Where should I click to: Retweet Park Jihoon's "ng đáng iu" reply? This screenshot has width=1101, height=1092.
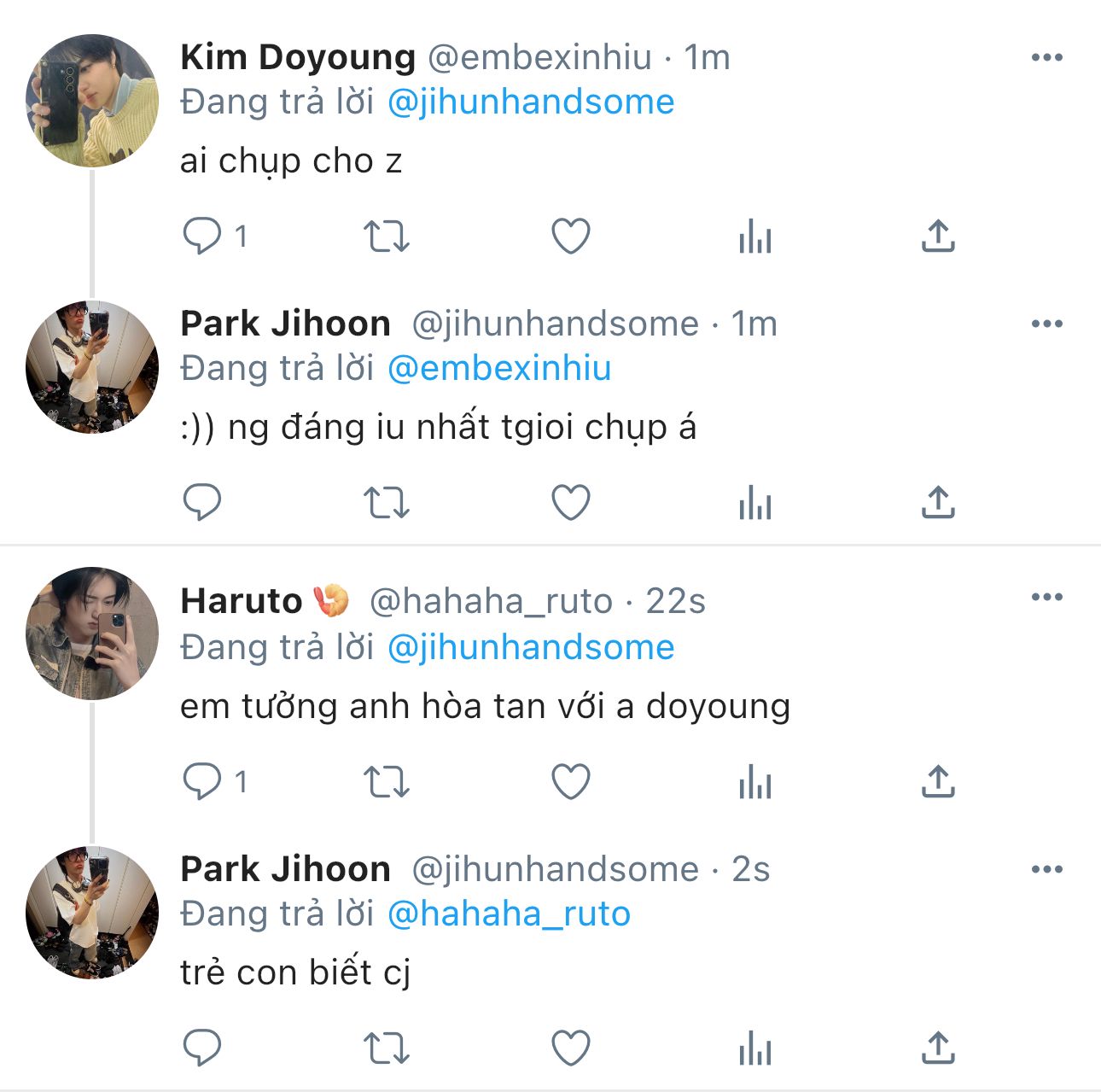(387, 502)
